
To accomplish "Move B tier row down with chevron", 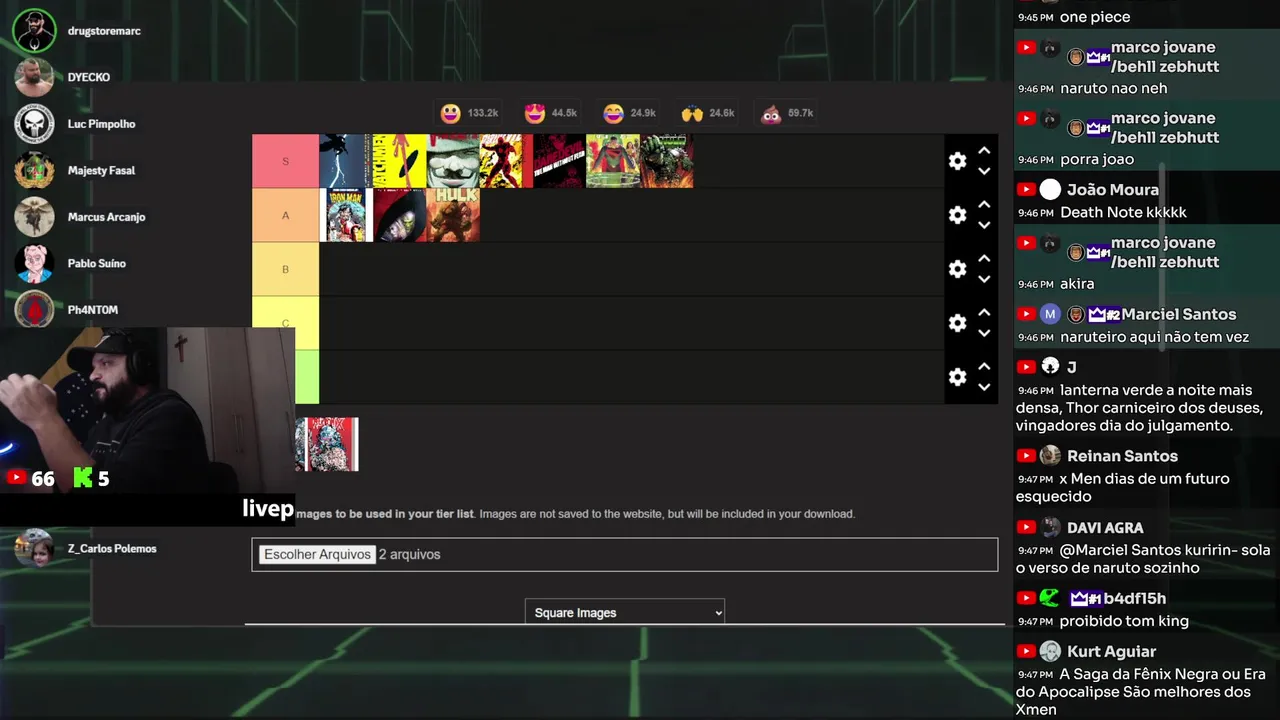I will 984,280.
